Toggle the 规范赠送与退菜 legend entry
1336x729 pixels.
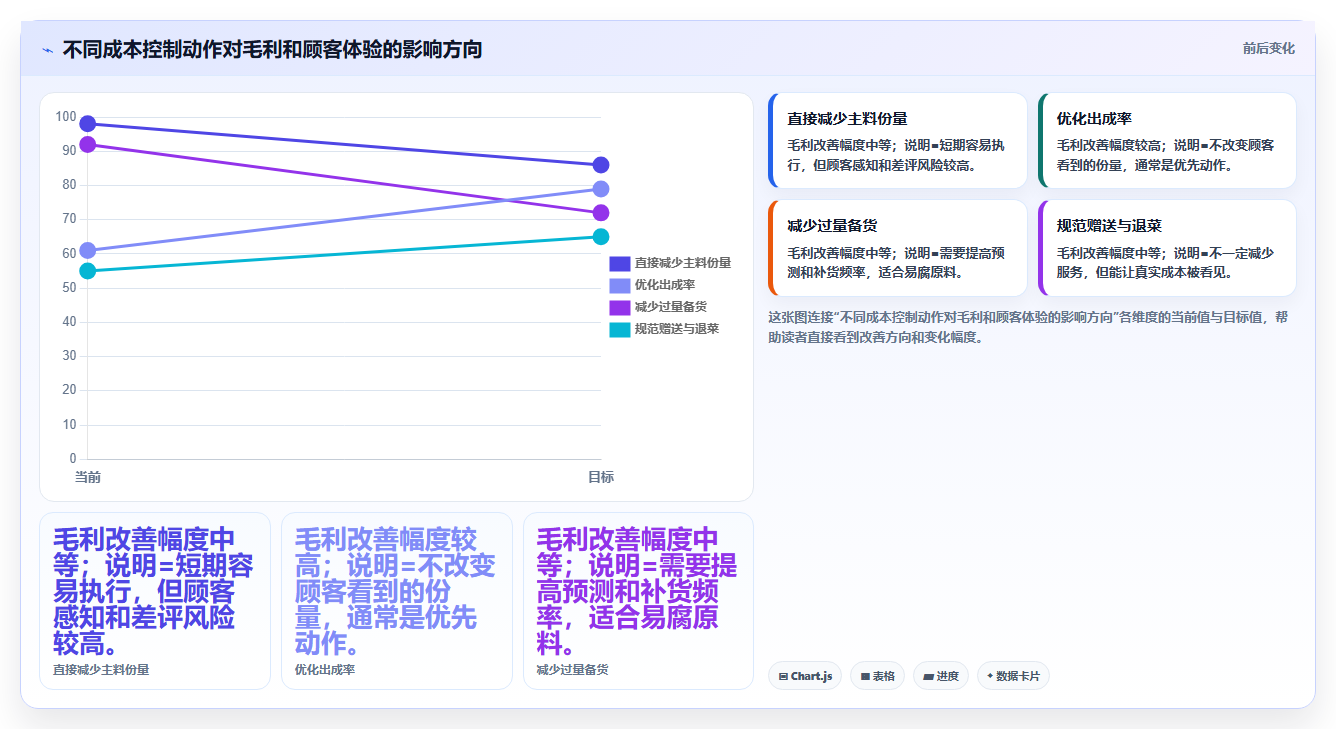click(664, 329)
